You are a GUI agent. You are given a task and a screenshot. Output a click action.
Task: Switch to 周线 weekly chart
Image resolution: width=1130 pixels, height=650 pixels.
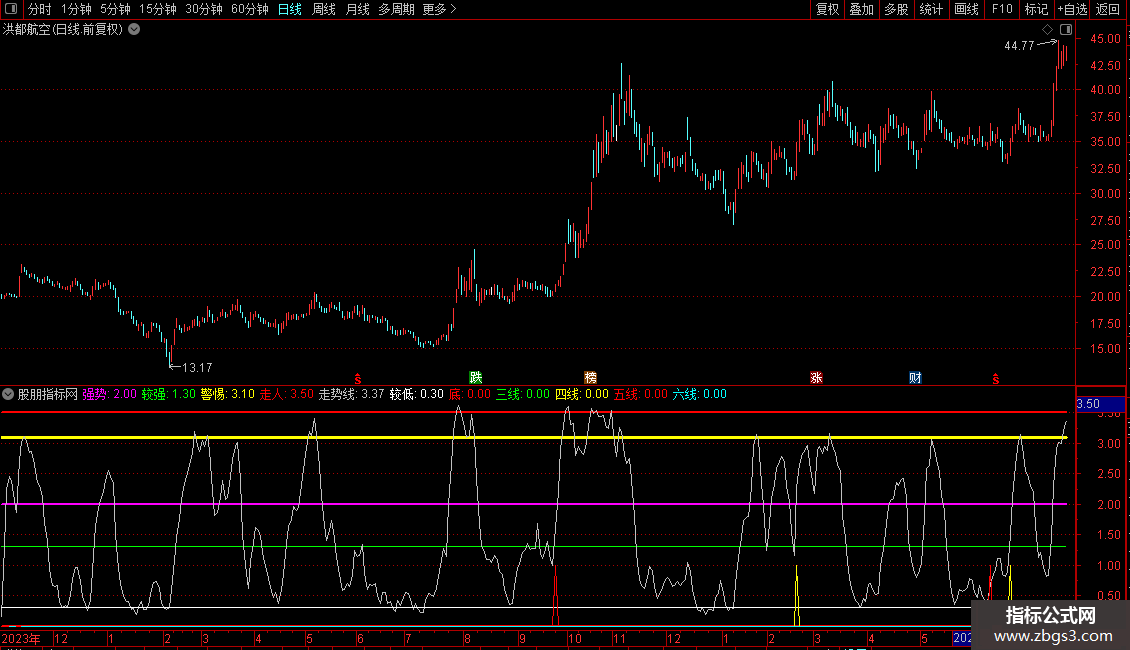[324, 9]
